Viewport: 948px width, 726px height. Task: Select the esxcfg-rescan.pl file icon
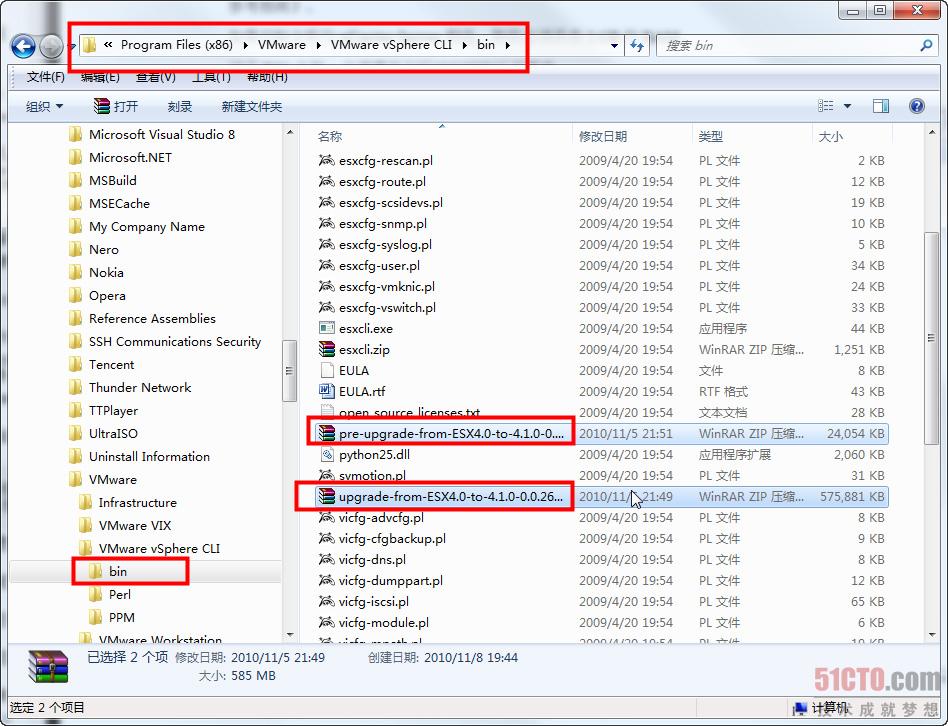[326, 160]
